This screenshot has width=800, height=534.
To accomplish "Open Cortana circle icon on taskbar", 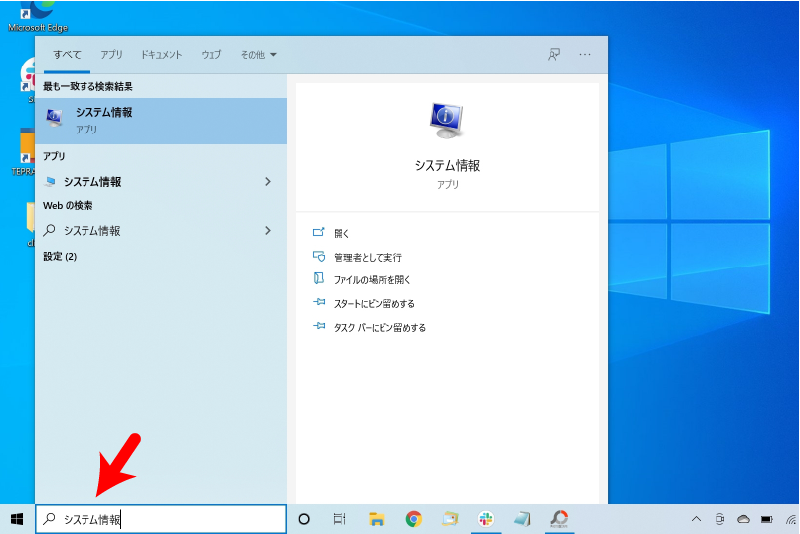I will click(x=304, y=519).
